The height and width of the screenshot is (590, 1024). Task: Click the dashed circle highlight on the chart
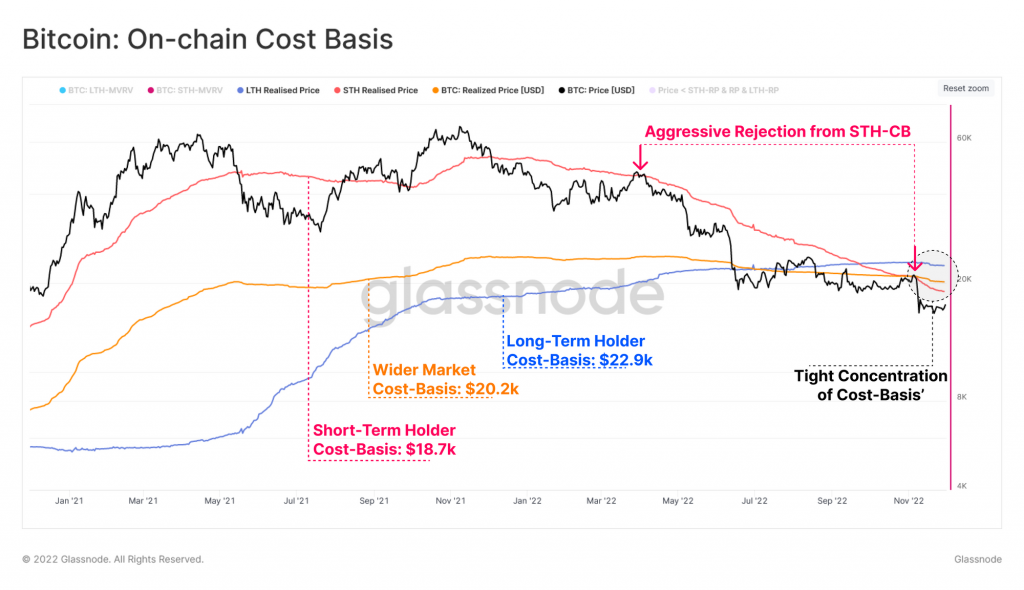click(938, 273)
